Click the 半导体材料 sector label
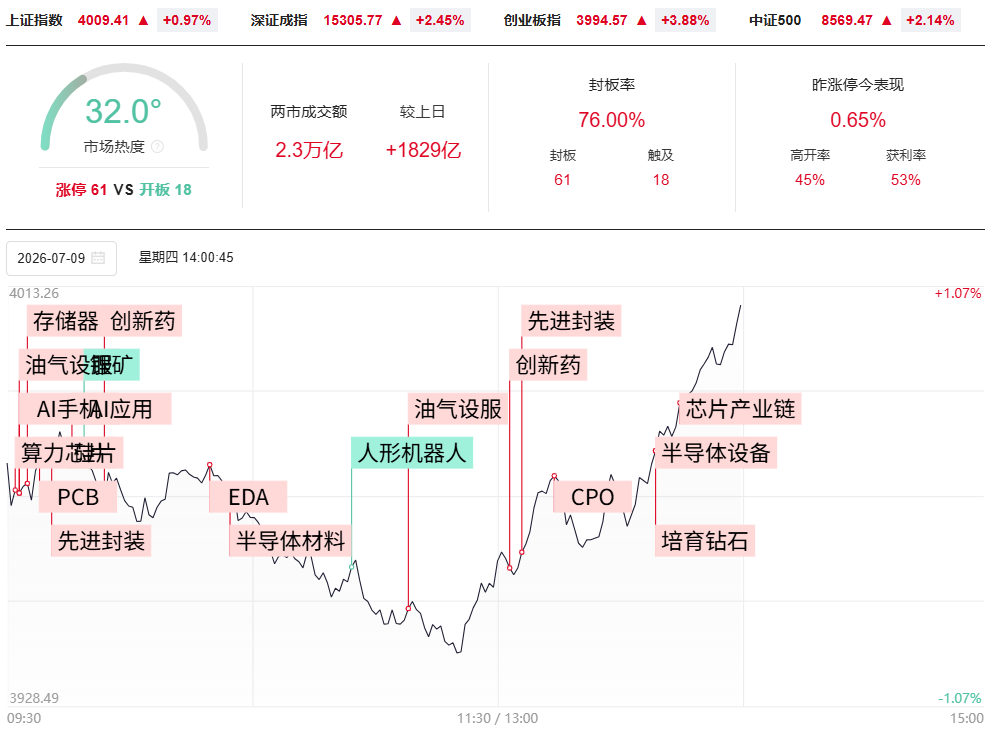This screenshot has height=740, width=994. [x=290, y=541]
